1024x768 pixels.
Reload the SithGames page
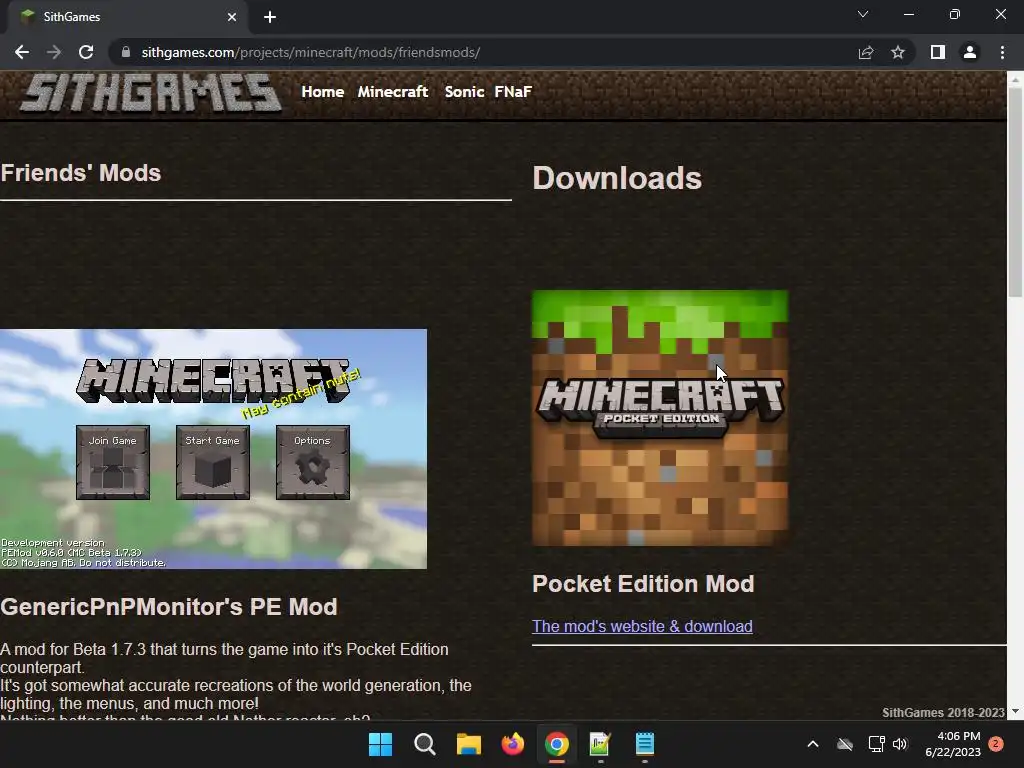[x=86, y=52]
